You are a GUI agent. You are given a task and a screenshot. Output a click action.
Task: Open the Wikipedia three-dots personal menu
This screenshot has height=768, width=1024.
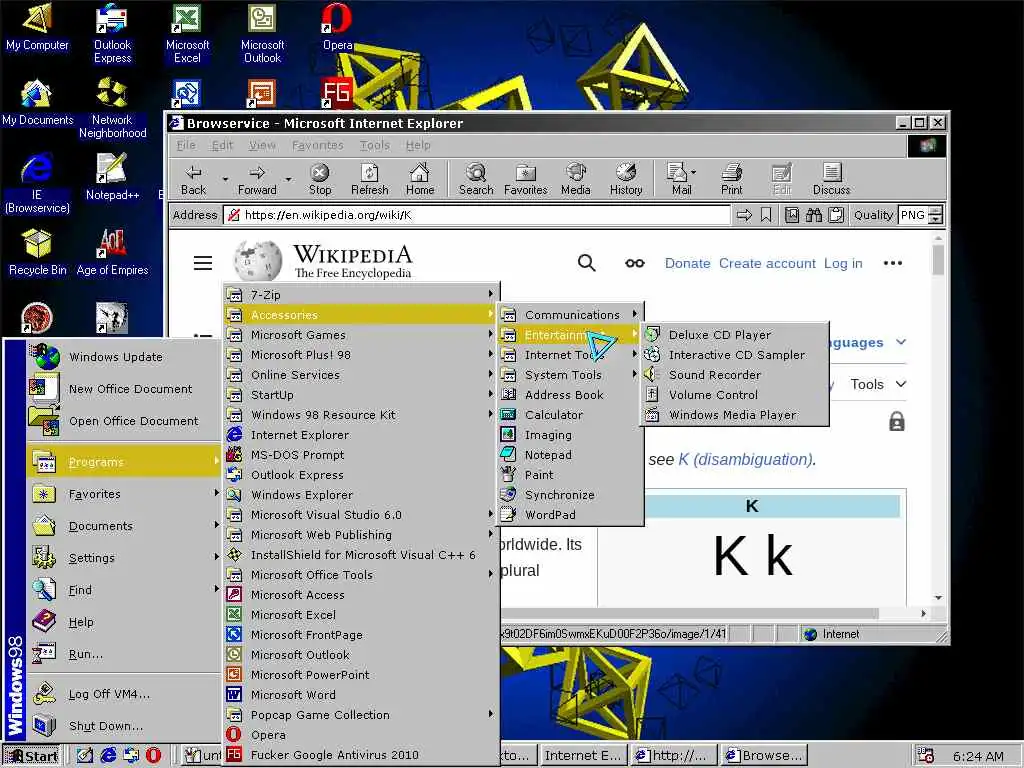point(892,263)
